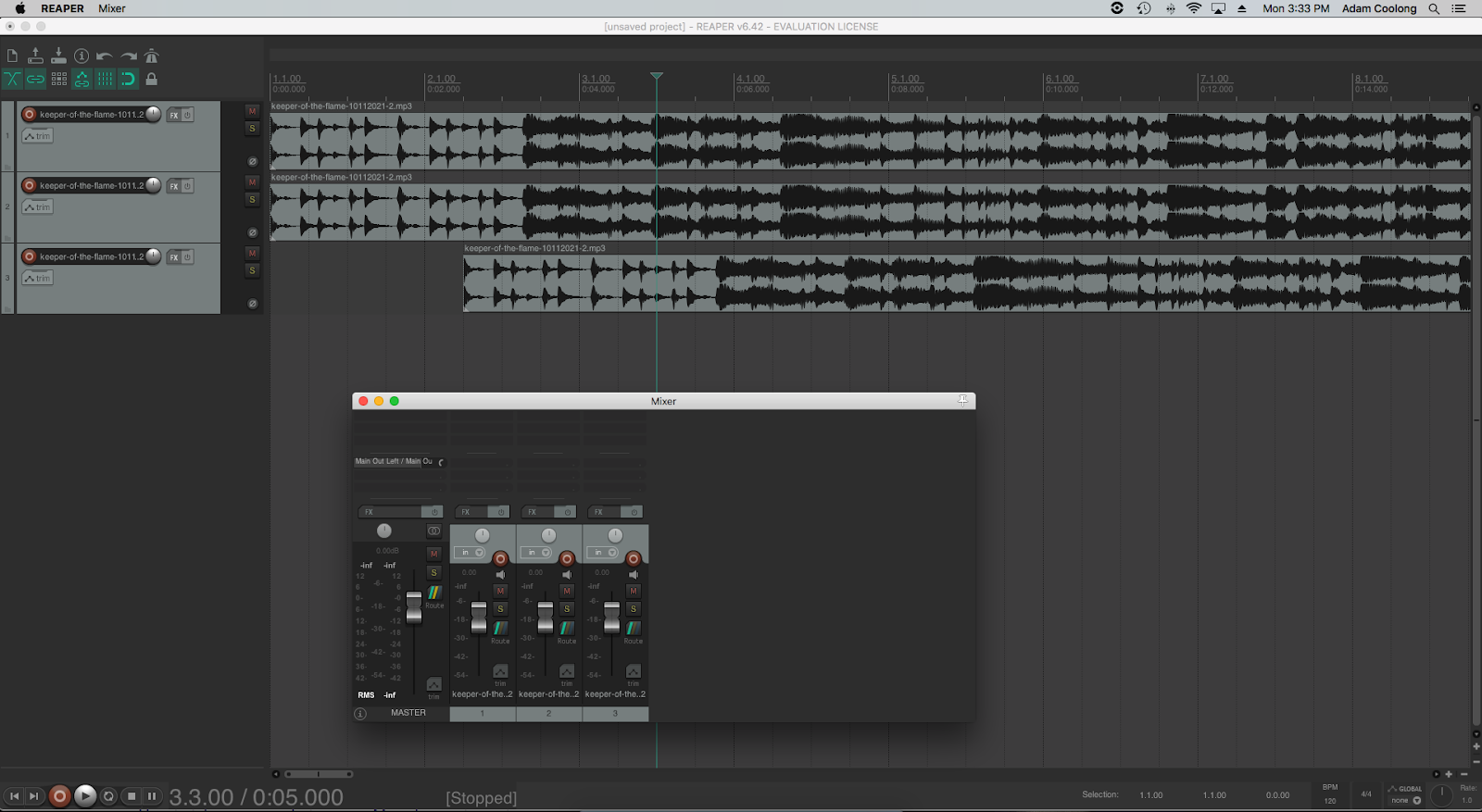Viewport: 1482px width, 812px height.
Task: Click the New Project toolbar icon
Action: point(12,56)
